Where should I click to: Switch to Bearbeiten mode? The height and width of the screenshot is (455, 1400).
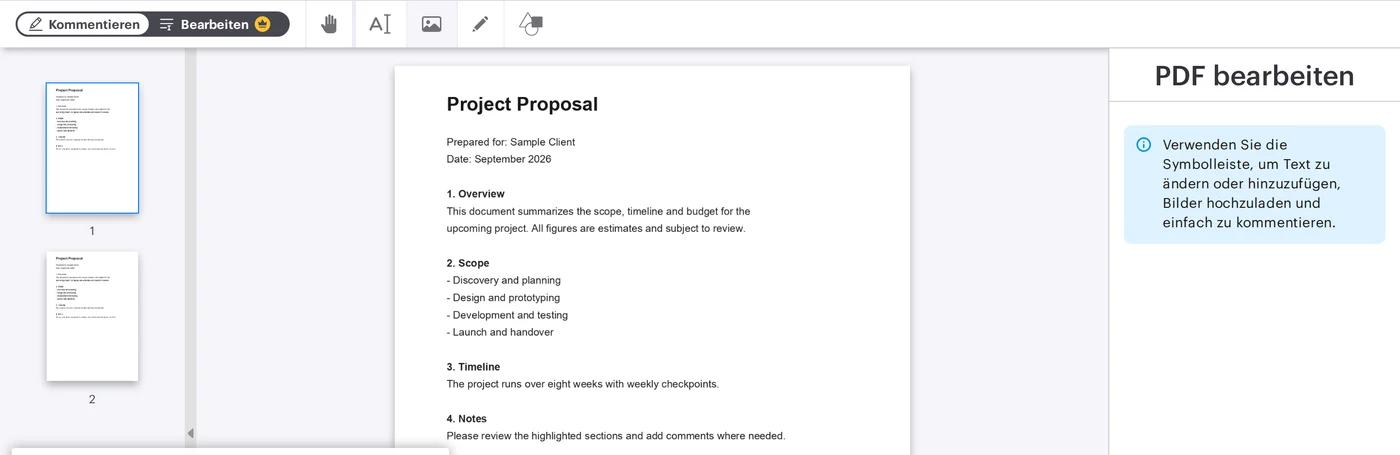(215, 24)
